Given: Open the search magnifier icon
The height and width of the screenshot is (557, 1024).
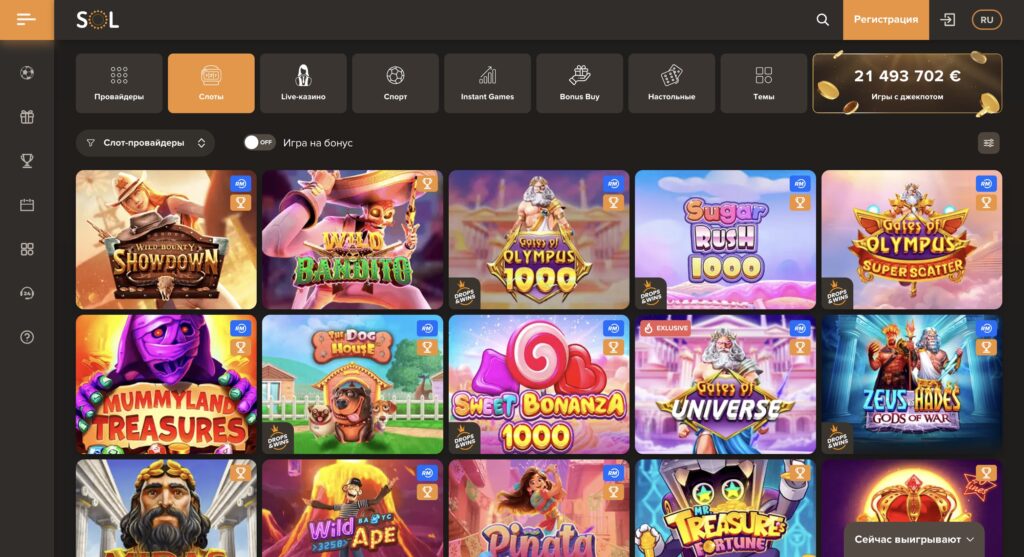Looking at the screenshot, I should coord(823,20).
